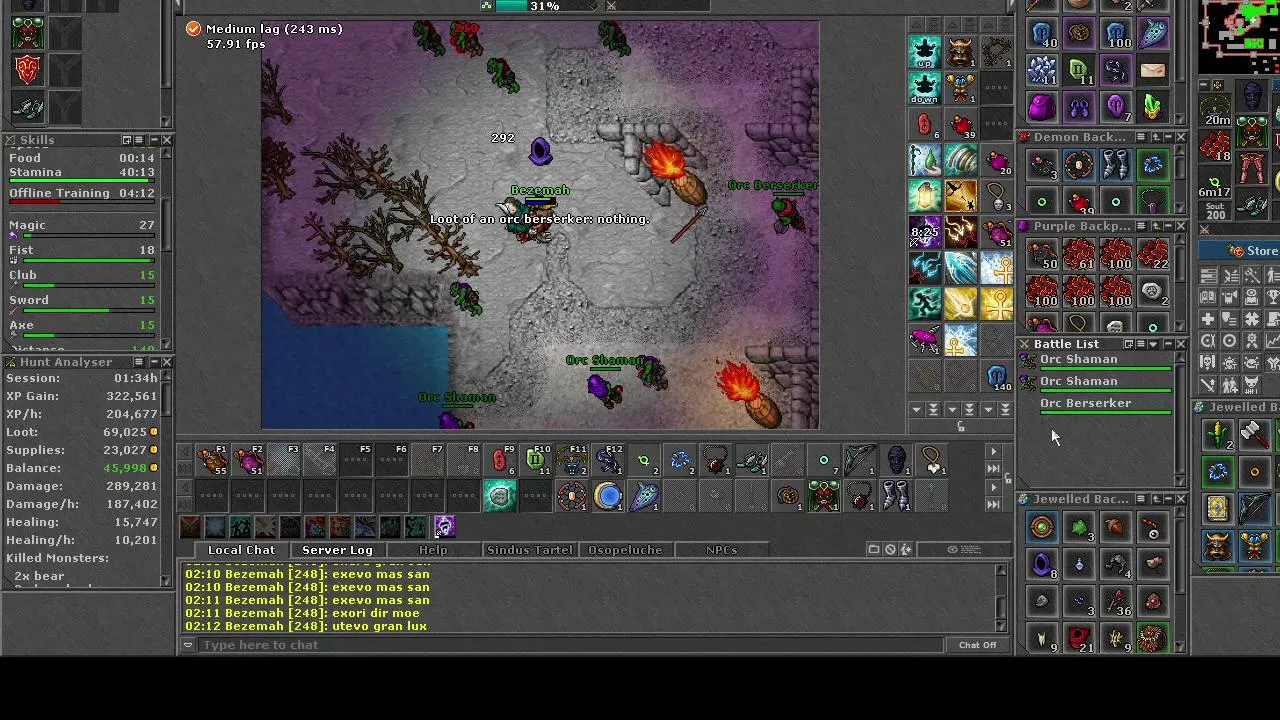Open the Store
This screenshot has width=1280, height=720.
tap(1241, 251)
